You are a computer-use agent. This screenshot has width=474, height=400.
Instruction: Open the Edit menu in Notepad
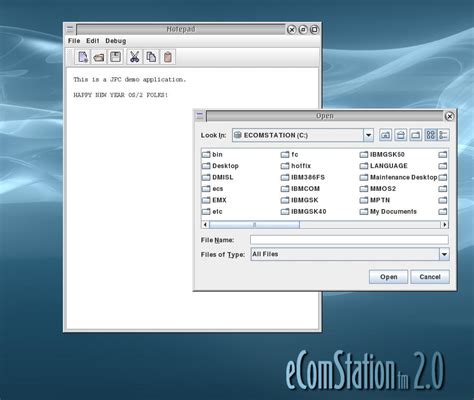pos(93,41)
